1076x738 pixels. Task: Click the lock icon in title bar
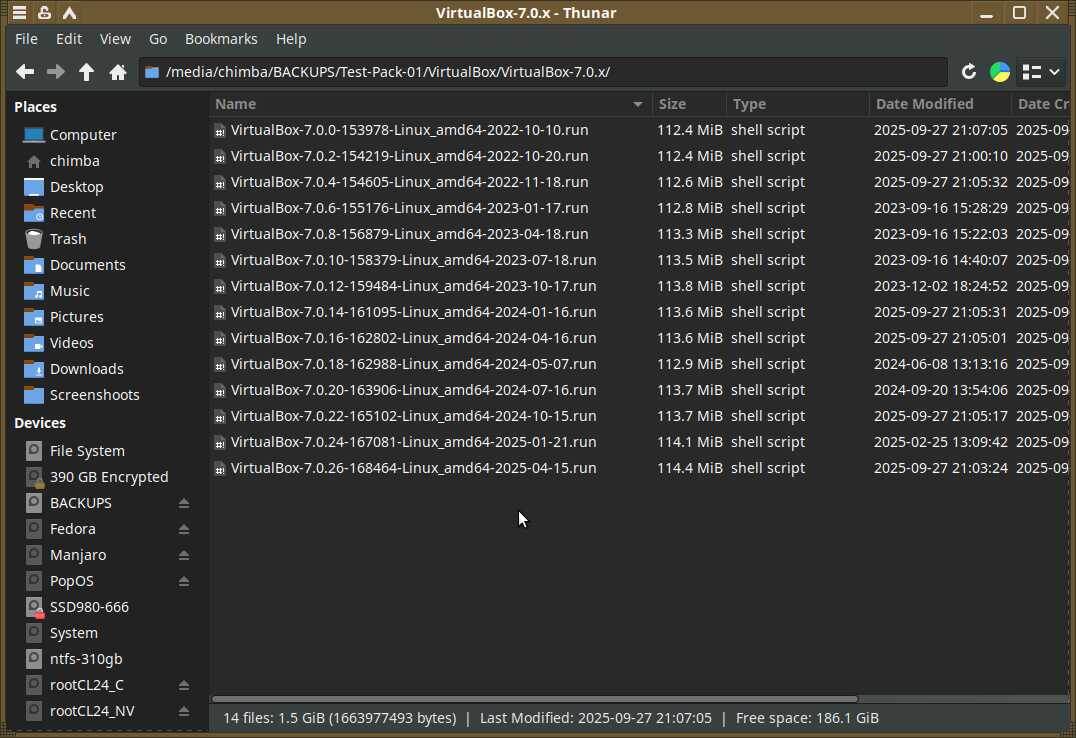(44, 12)
